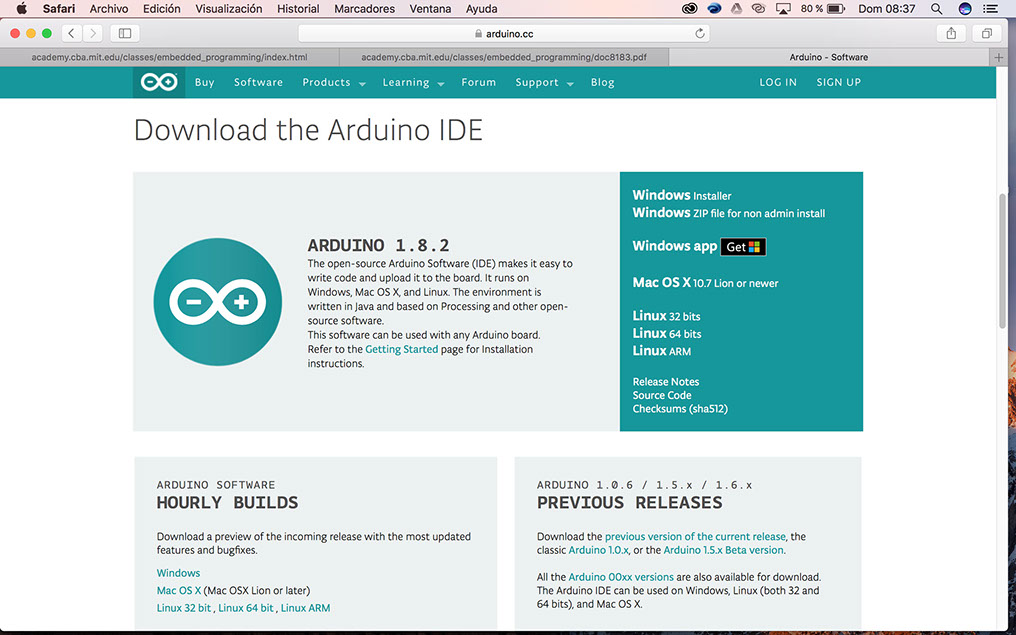
Task: Download Linux 64 bits
Action: [x=667, y=334]
